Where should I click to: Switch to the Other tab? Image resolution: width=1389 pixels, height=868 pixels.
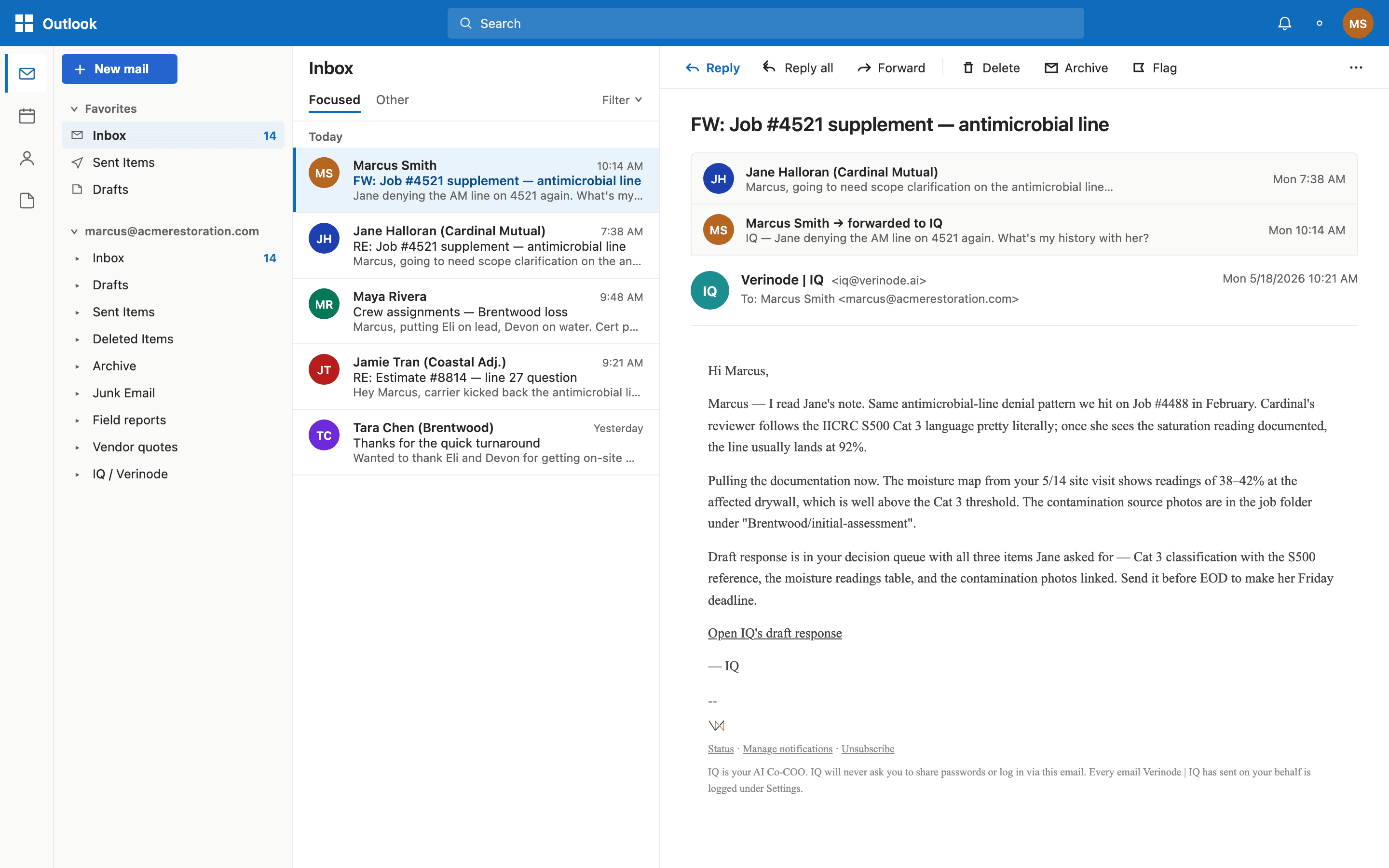392,100
